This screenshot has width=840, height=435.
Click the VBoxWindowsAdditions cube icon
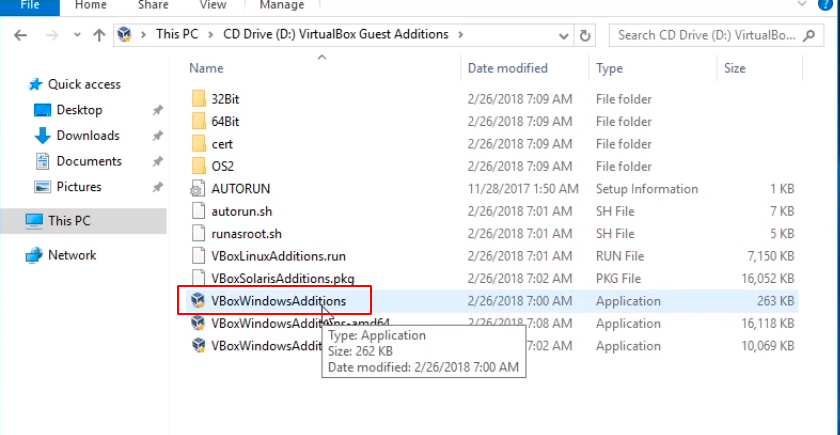(198, 301)
